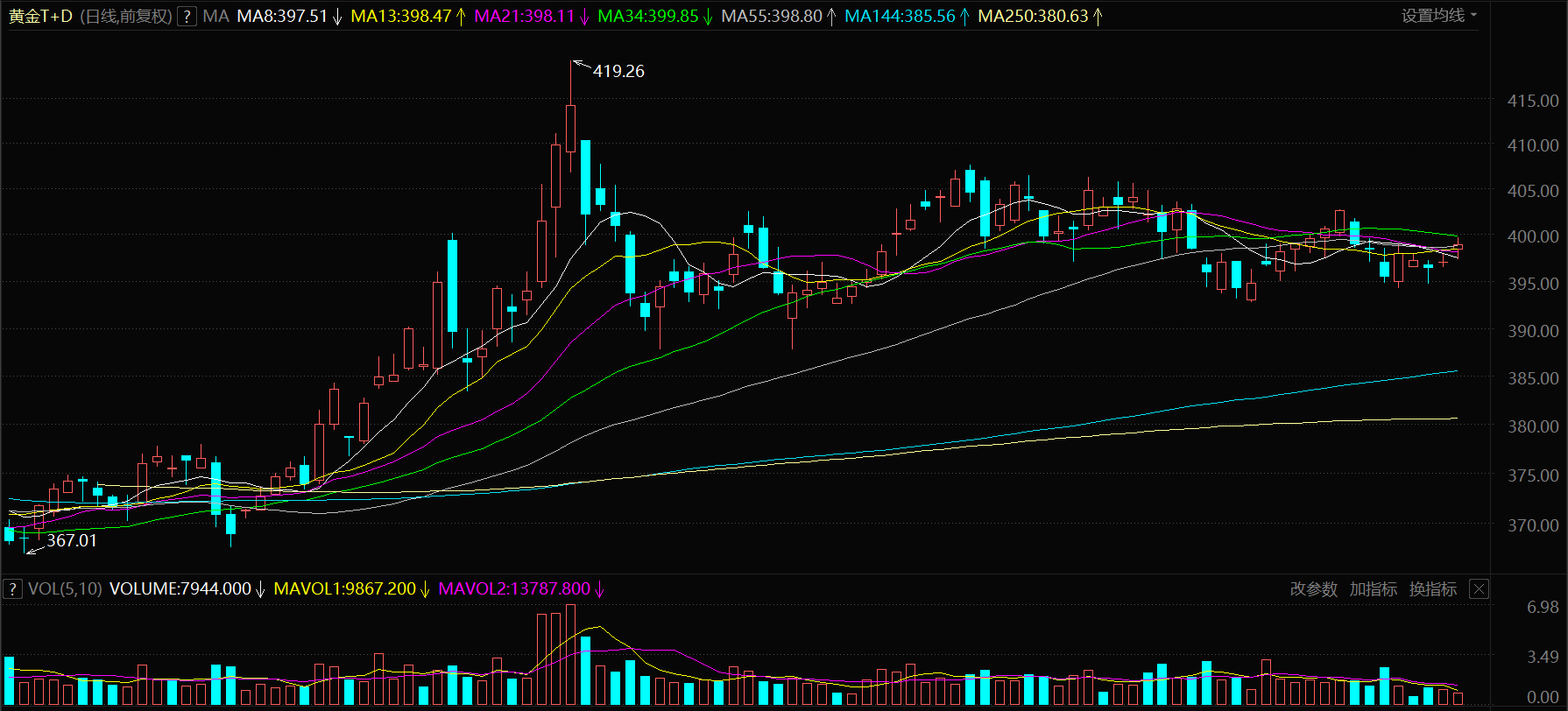Click the help question mark beside 黄金T+D title

pos(187,16)
